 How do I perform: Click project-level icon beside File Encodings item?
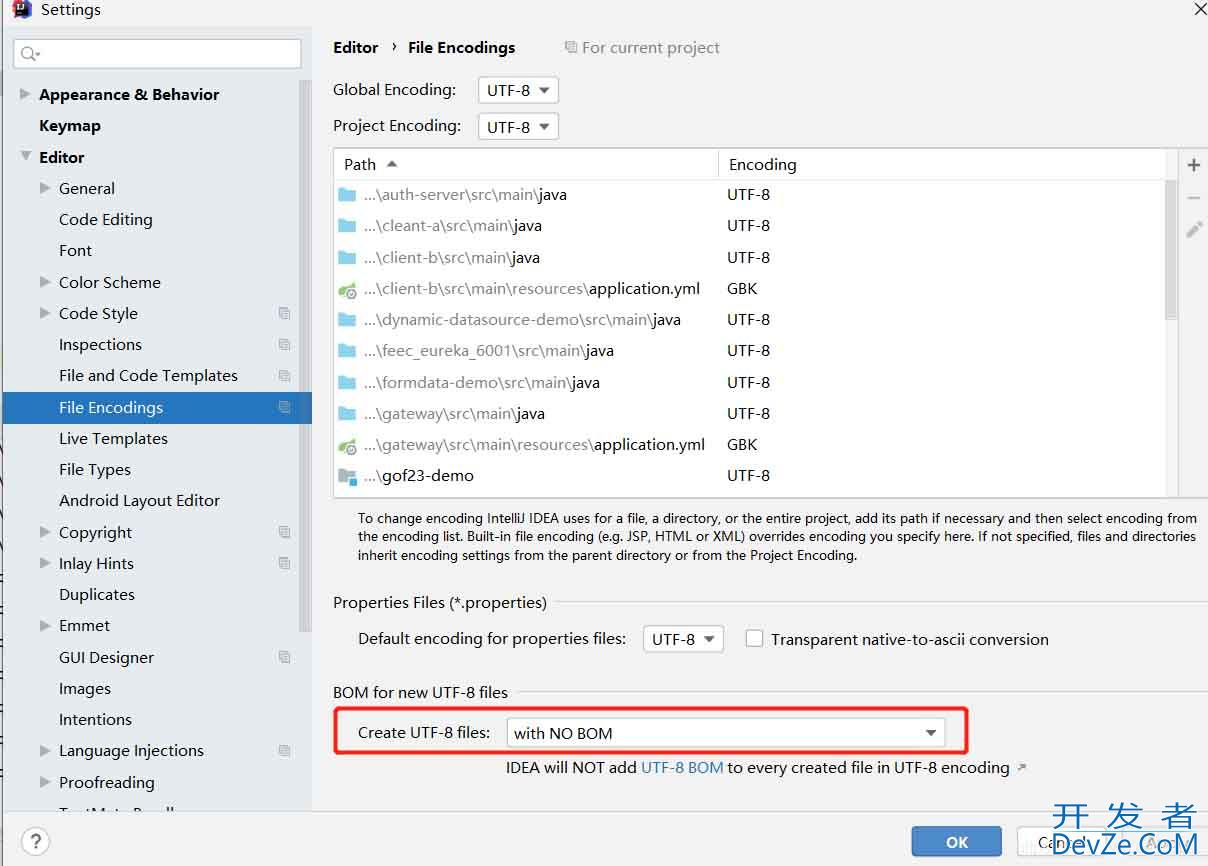tap(285, 407)
